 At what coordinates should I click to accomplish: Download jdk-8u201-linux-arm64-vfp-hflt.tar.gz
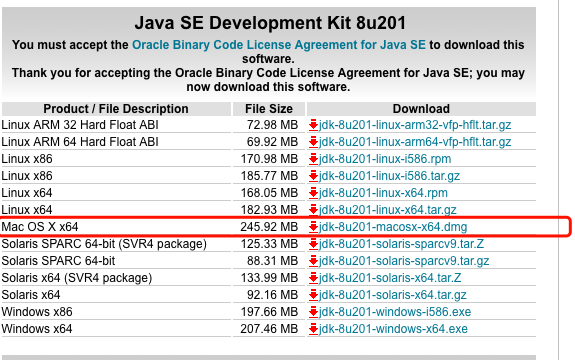pyautogui.click(x=415, y=142)
